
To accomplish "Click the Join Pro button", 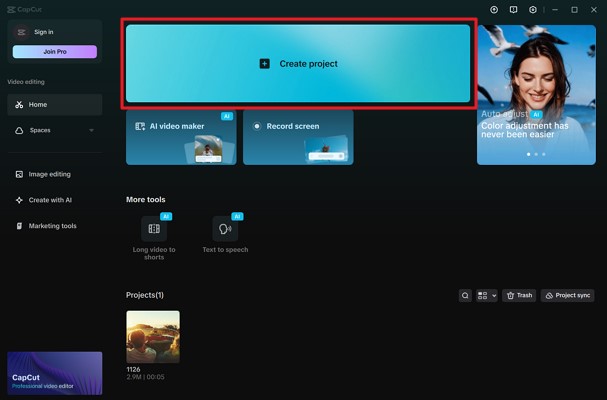I will [54, 51].
